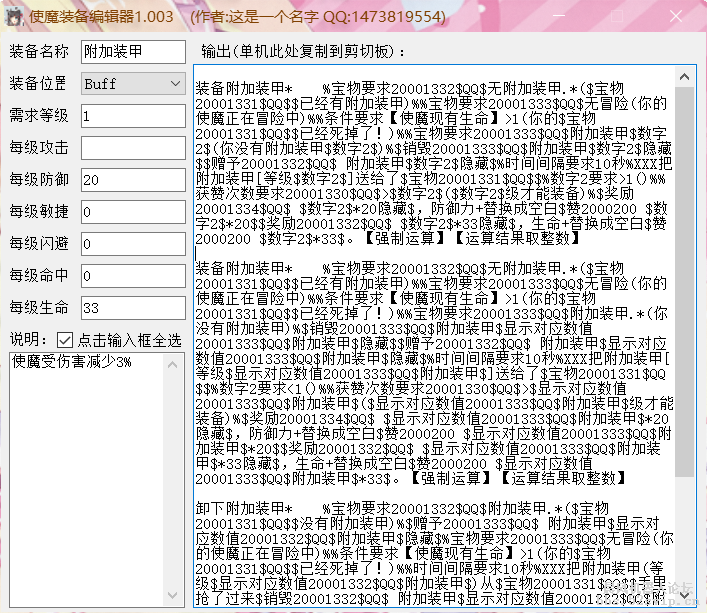
Task: Click the 装备名称 field containing 附加装甲
Action: coord(132,52)
